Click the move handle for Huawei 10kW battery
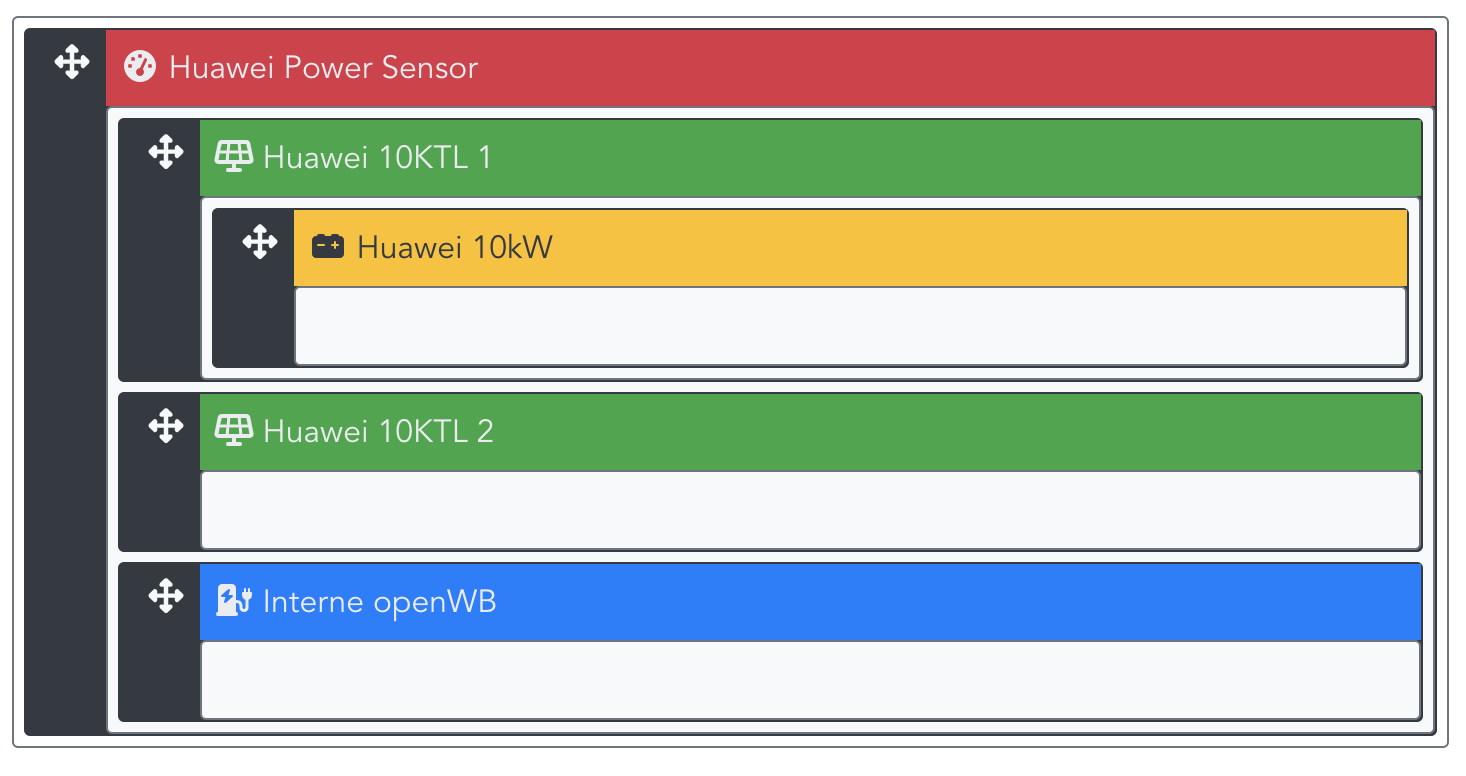The width and height of the screenshot is (1466, 776). 259,242
